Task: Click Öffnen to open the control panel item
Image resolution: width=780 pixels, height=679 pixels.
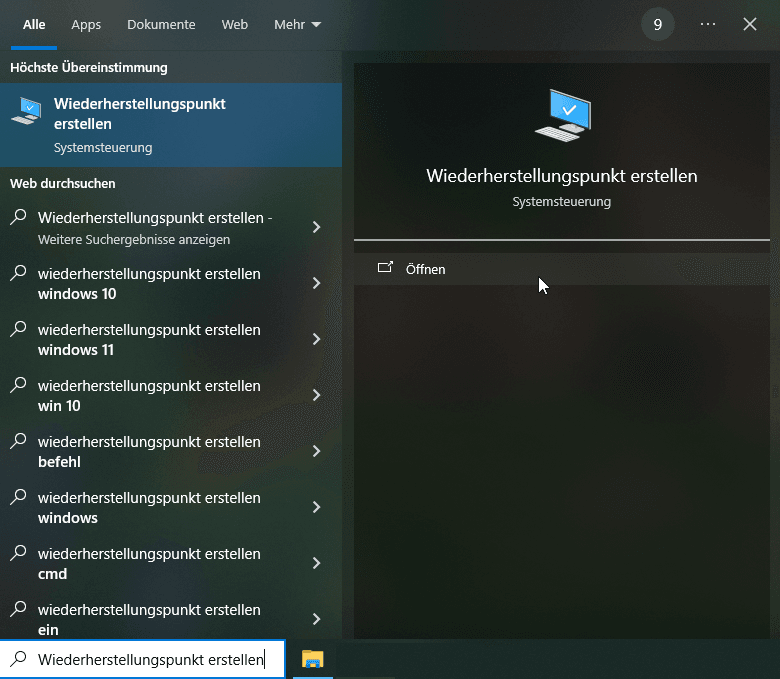Action: pos(562,269)
